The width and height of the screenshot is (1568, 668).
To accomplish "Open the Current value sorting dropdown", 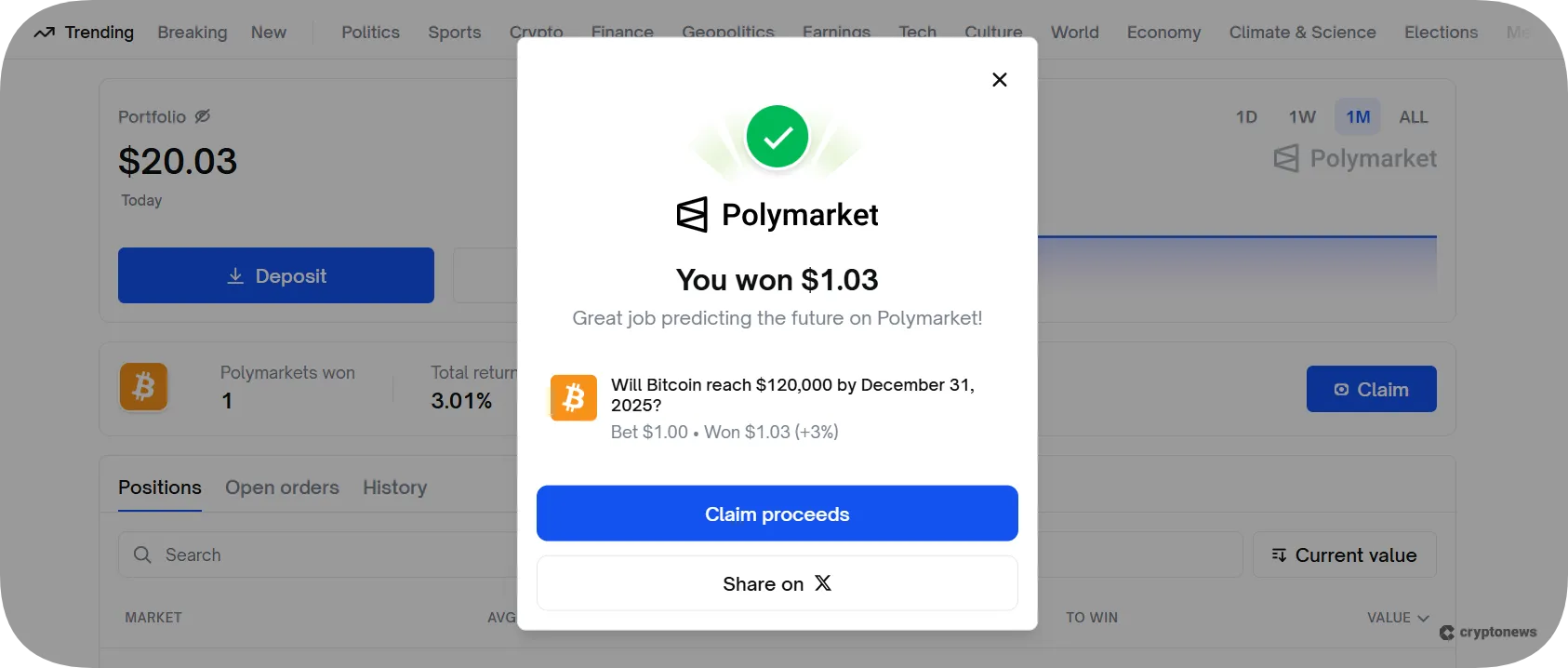I will pyautogui.click(x=1344, y=554).
